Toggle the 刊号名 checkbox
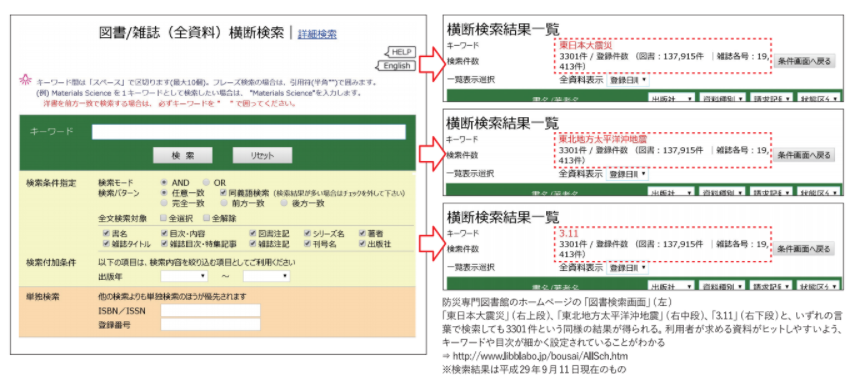The width and height of the screenshot is (867, 387). (307, 243)
